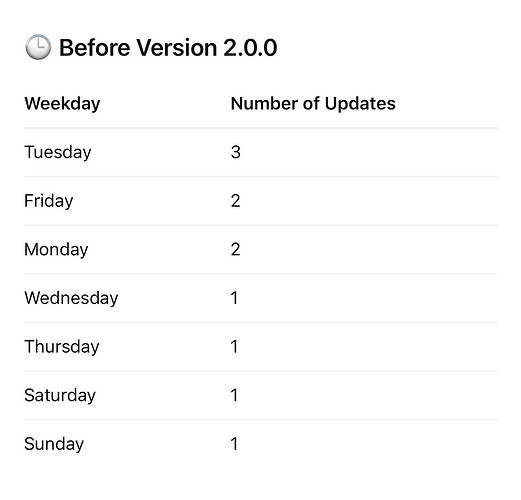The image size is (521, 500).
Task: Select the Thursday row label
Action: click(x=62, y=347)
